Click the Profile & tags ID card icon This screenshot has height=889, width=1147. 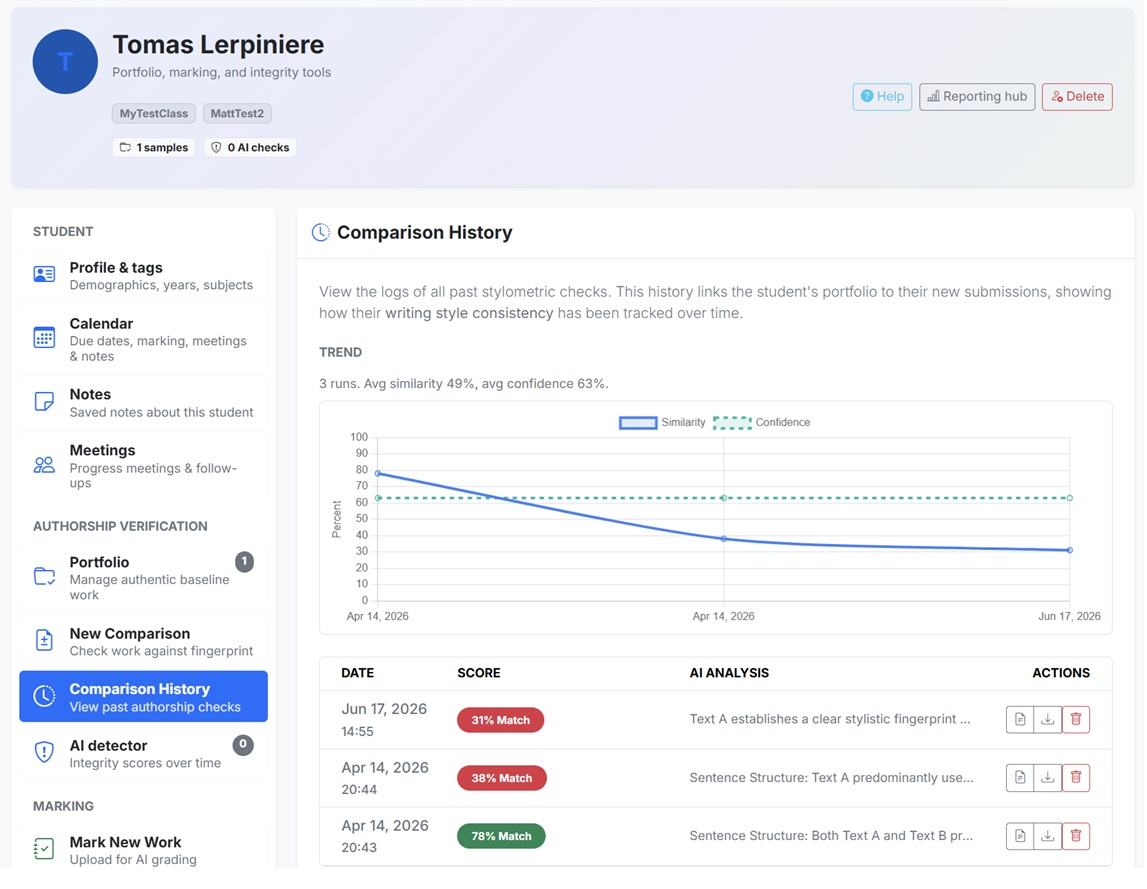(x=44, y=274)
